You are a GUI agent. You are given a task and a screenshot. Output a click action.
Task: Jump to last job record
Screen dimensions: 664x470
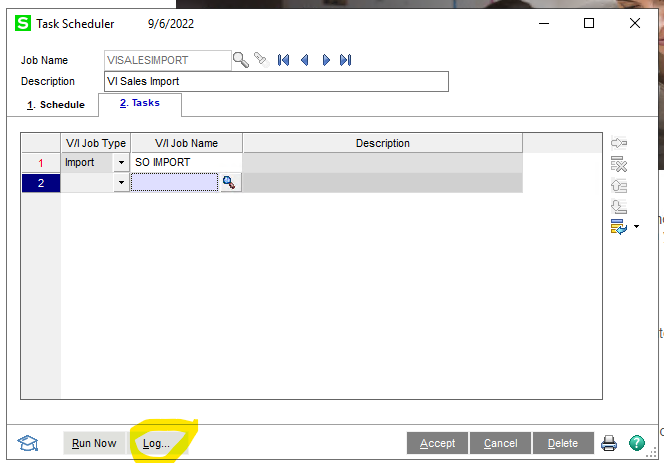click(346, 60)
